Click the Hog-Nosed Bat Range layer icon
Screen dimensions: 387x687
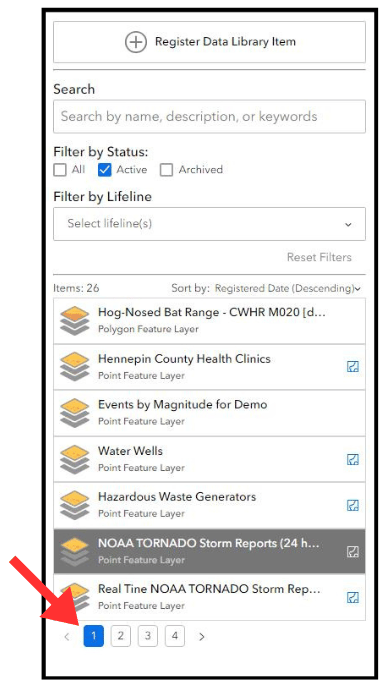[75, 321]
